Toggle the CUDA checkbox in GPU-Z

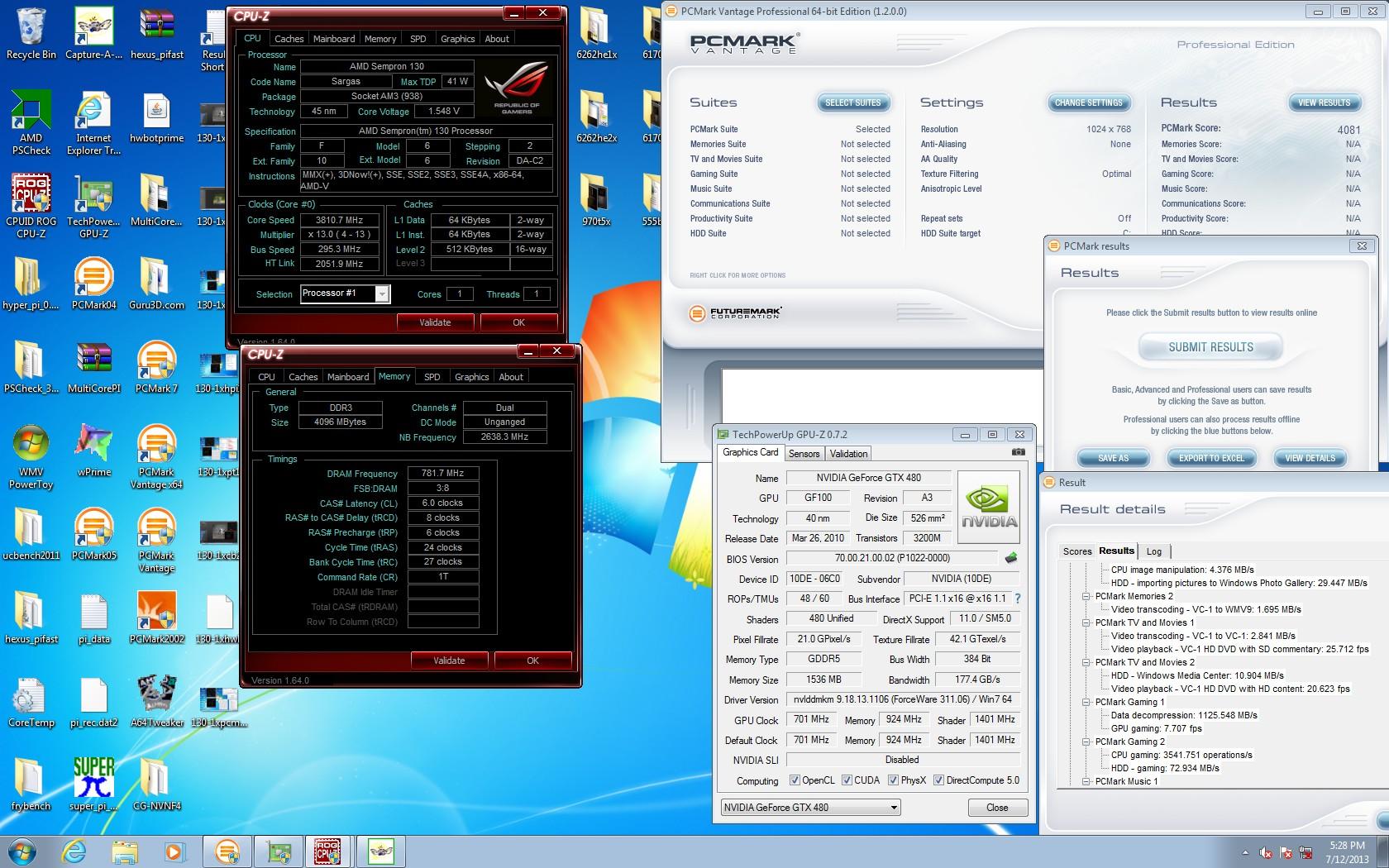847,780
